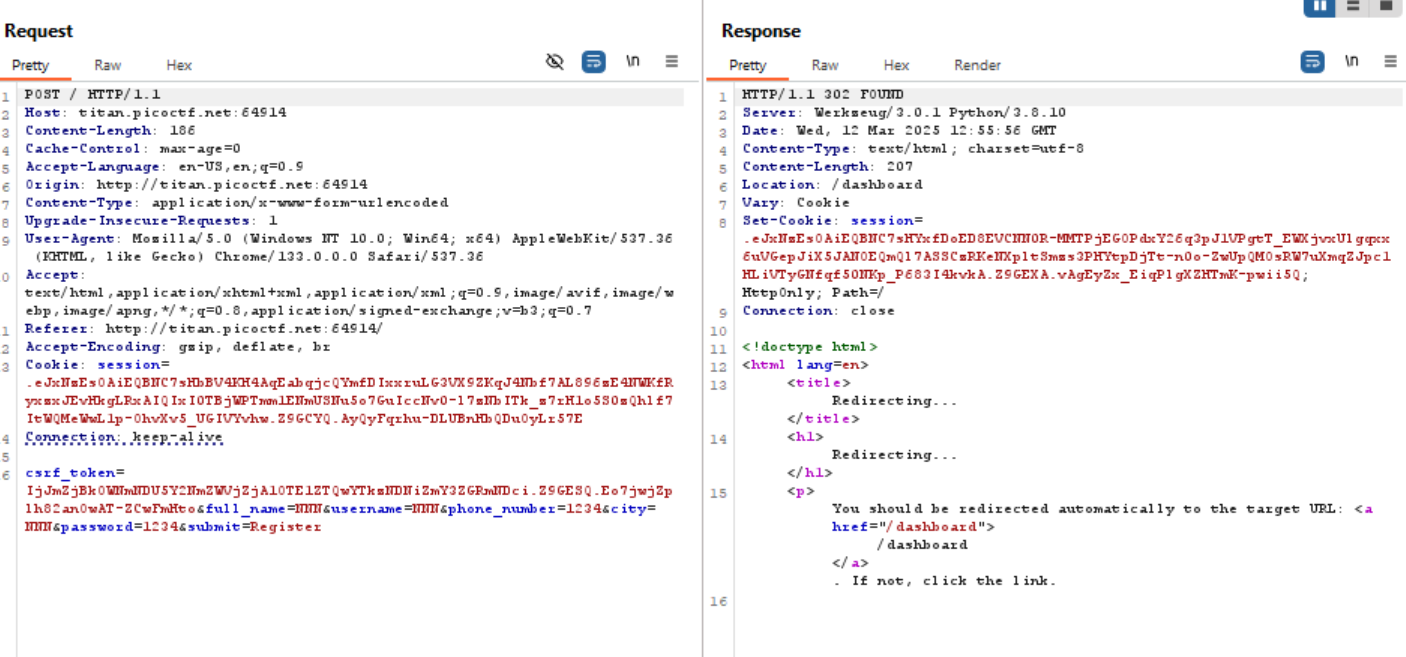1406x657 pixels.
Task: Switch to the Raw tab in Response
Action: pos(825,65)
